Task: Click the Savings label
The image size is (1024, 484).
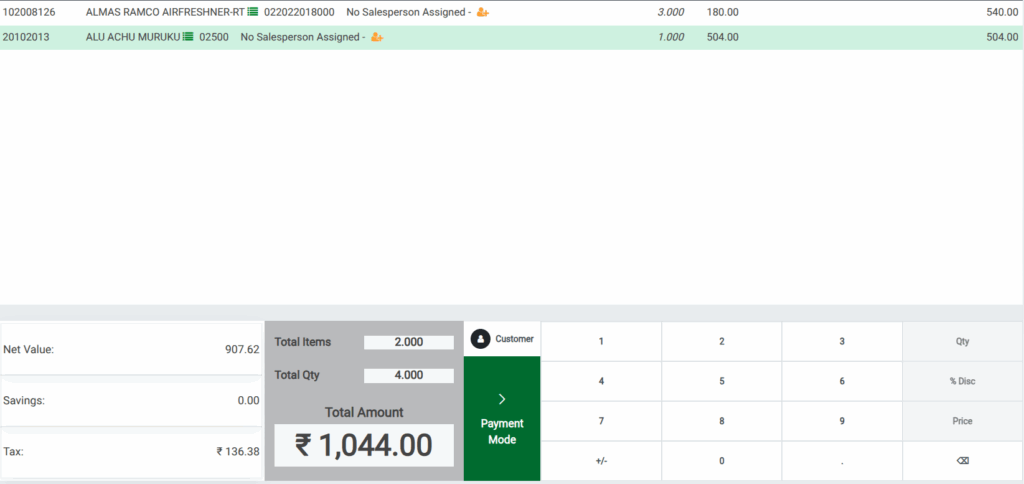Action: (24, 400)
